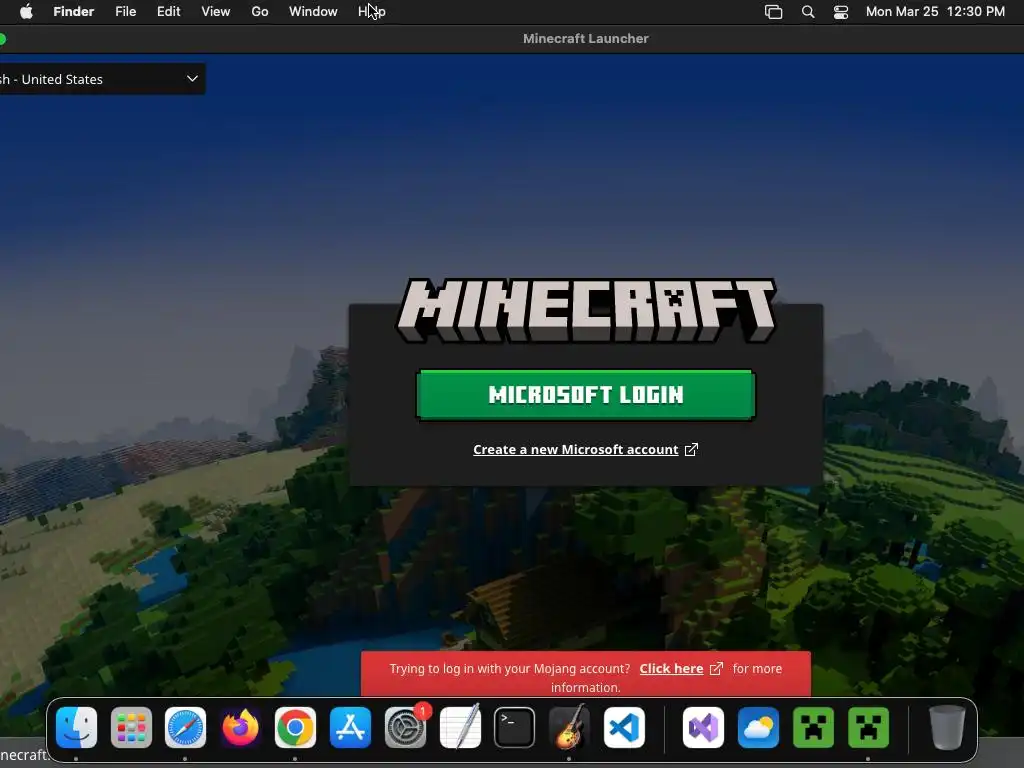
Task: Launch GarageBand guitar icon in Dock
Action: 569,727
